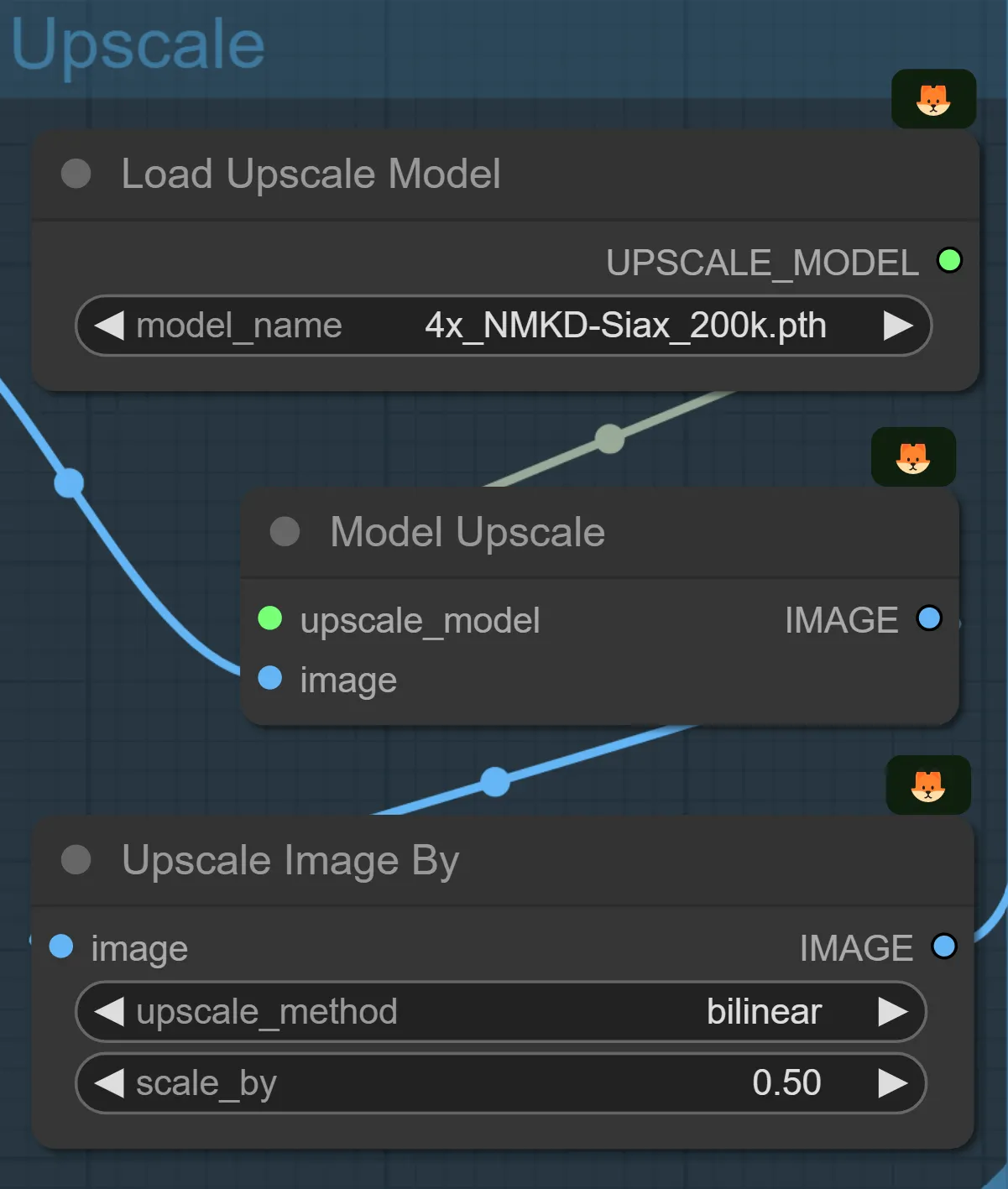Click the green upscale_model input socket
Image resolution: width=1008 pixels, height=1189 pixels.
(270, 618)
